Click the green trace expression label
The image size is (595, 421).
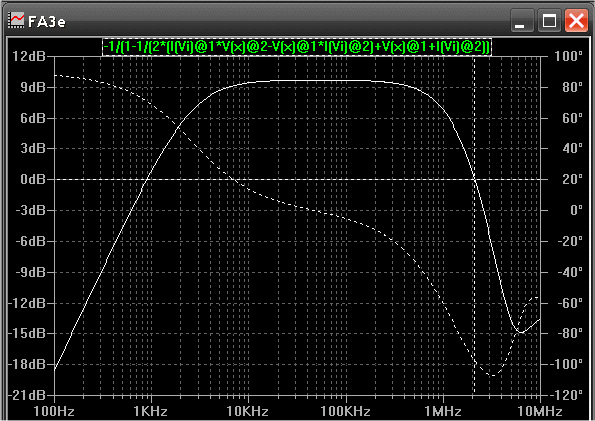[297, 47]
